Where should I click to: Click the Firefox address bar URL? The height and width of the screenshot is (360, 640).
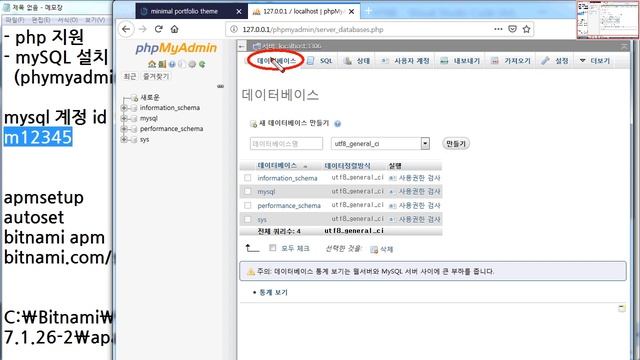click(x=313, y=29)
